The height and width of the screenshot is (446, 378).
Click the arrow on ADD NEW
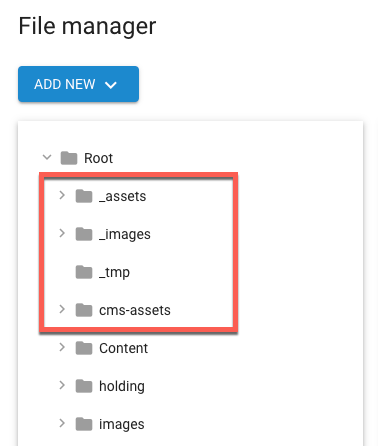tap(111, 85)
